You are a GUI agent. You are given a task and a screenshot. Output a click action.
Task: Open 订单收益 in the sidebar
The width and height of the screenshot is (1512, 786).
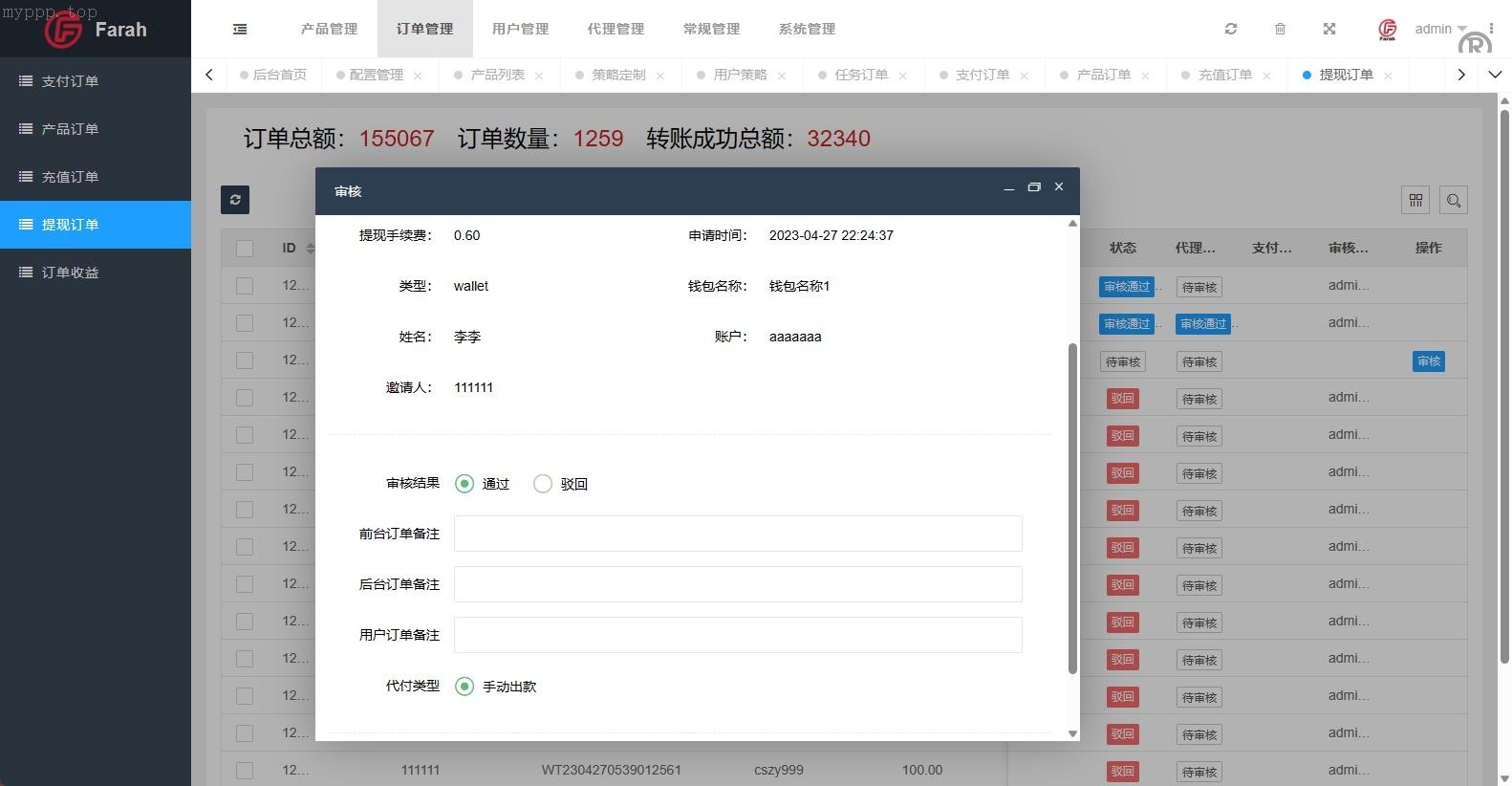(x=70, y=273)
